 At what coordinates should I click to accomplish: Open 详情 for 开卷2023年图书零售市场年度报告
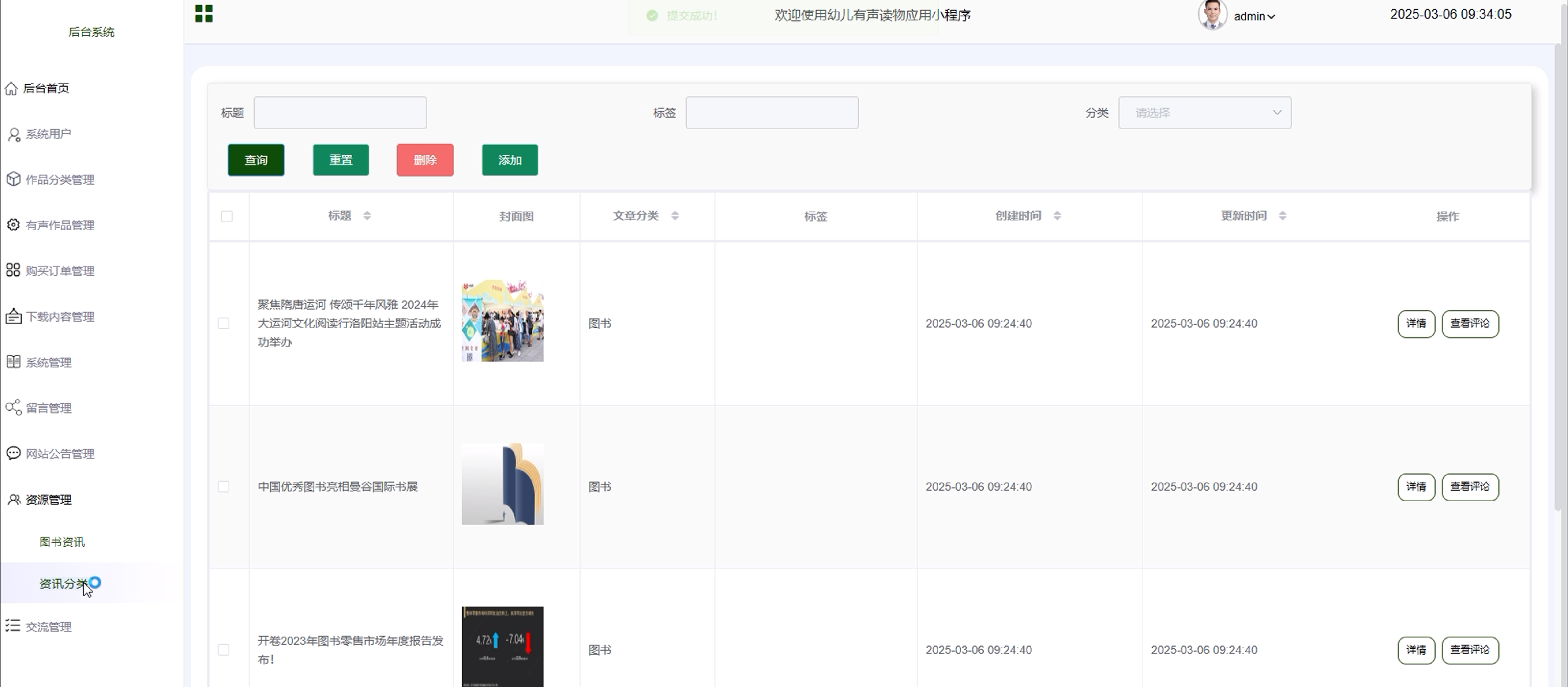pos(1416,650)
